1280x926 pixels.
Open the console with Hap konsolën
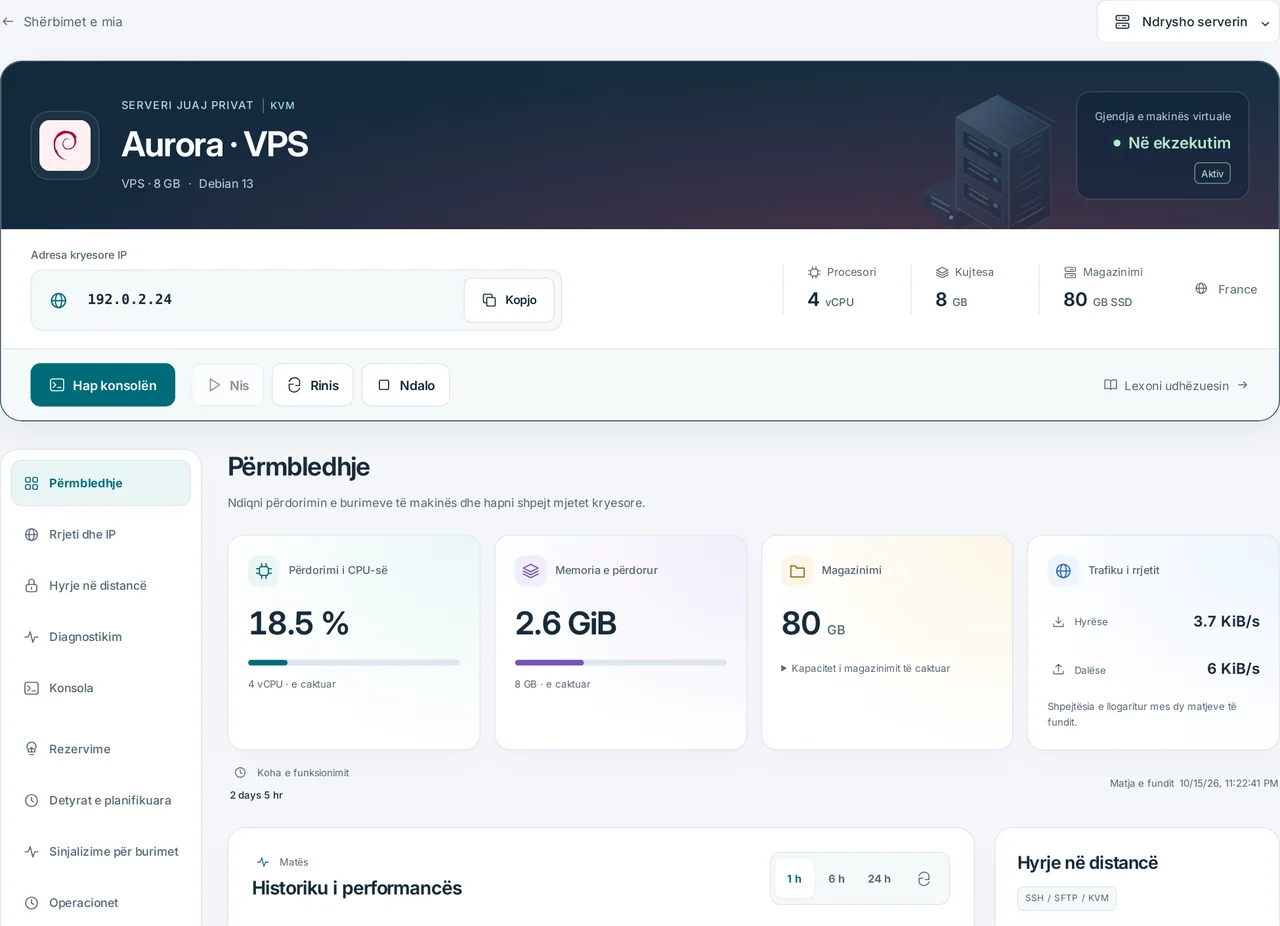103,385
